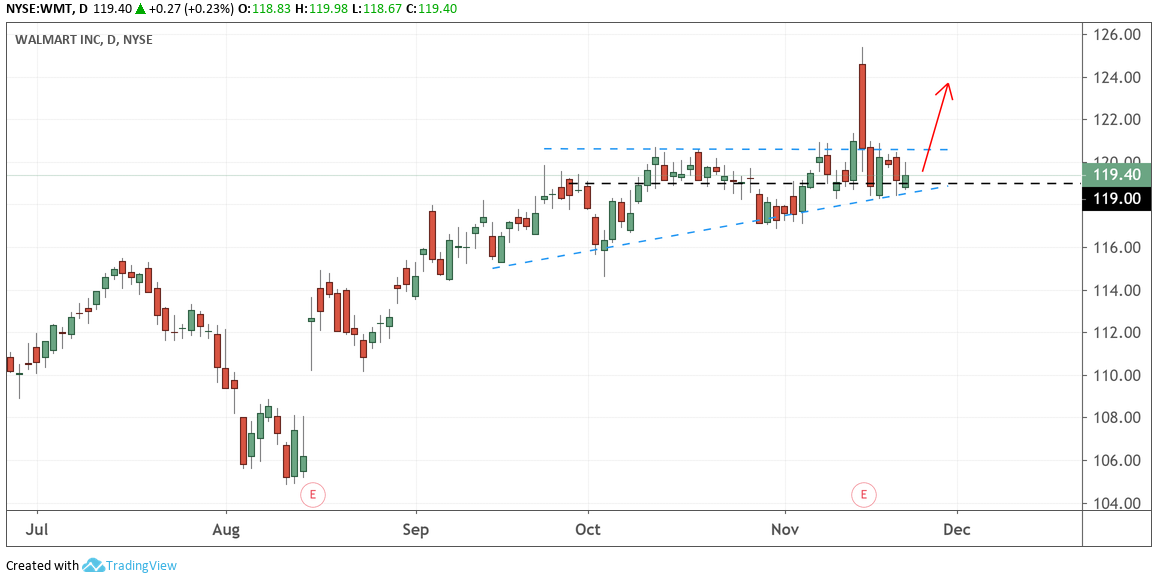Click the red upward arrow annotation

(x=937, y=125)
